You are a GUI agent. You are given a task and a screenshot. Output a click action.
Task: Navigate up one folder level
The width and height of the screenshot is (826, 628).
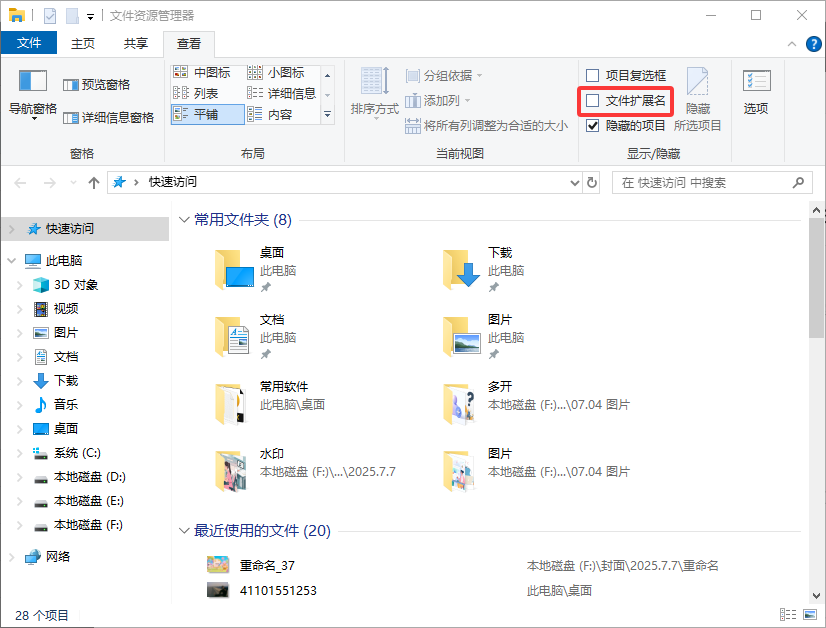click(x=93, y=182)
